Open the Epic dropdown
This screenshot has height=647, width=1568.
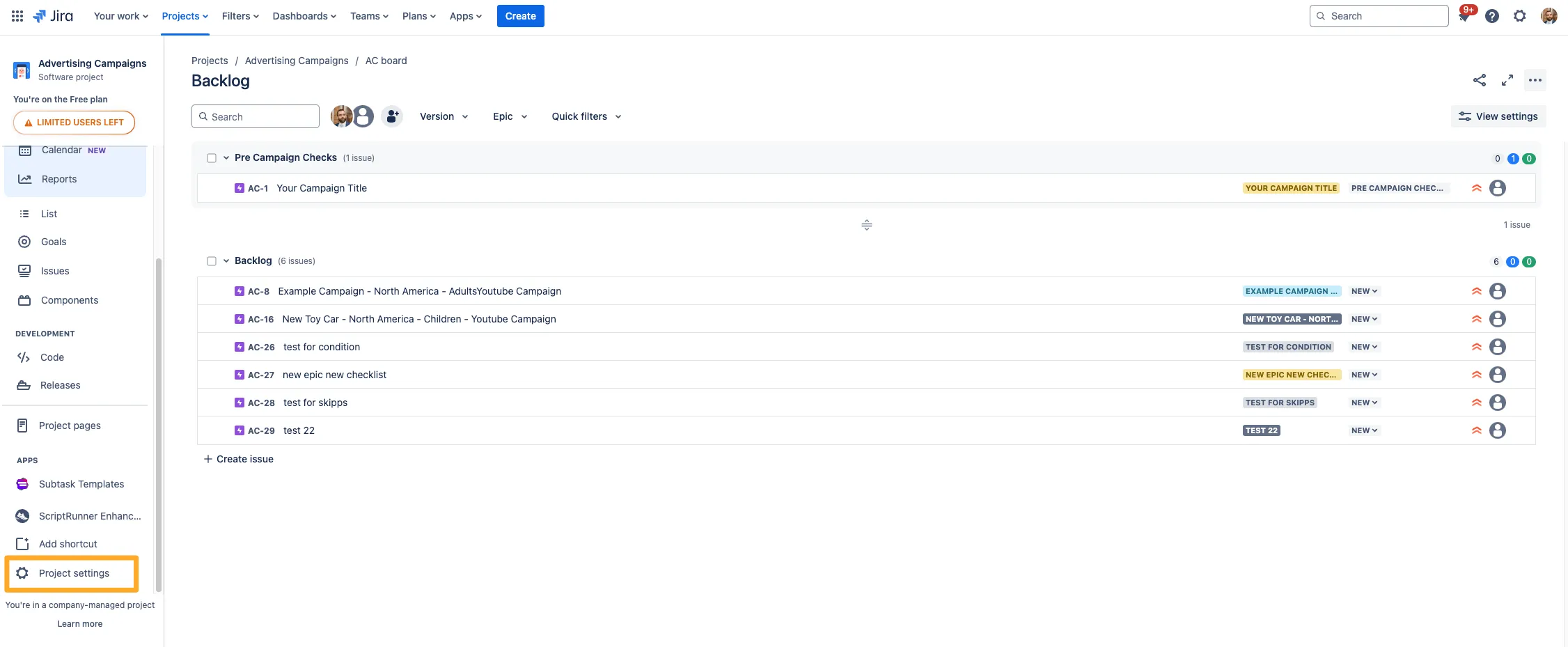[510, 116]
